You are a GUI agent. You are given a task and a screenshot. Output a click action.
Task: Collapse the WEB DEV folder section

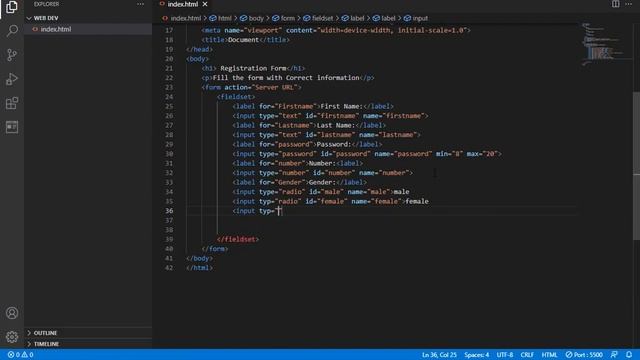tap(46, 18)
